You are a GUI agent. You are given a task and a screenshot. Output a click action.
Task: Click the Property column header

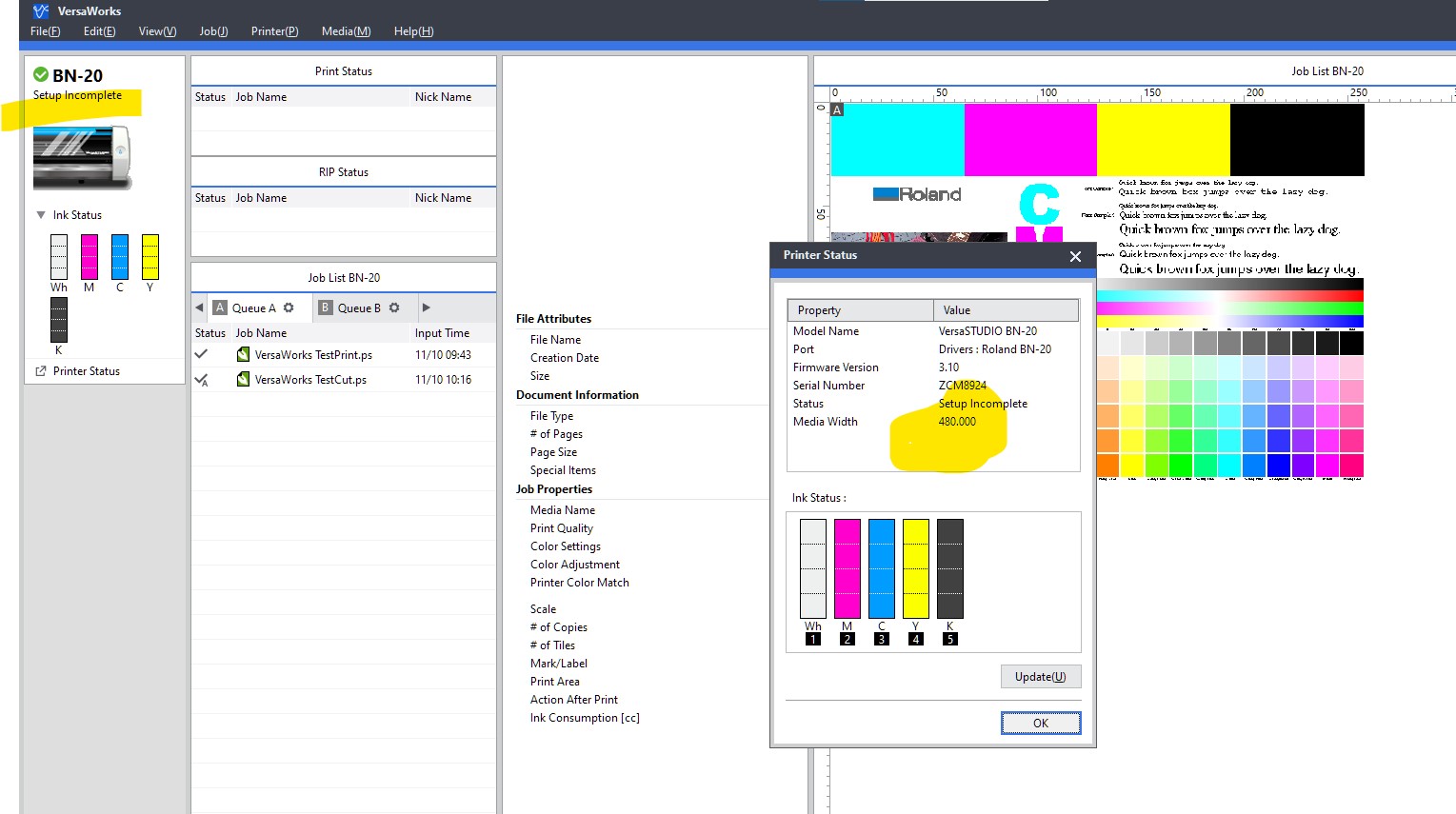coord(861,310)
